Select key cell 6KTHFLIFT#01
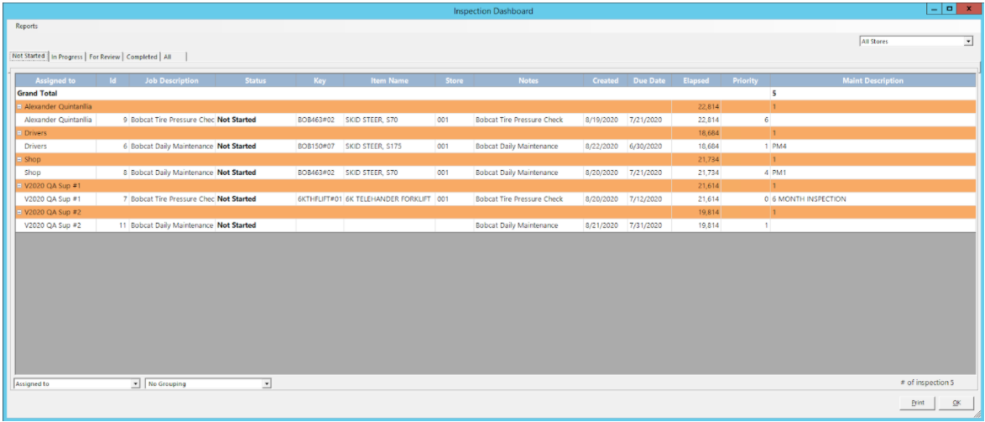 [x=320, y=199]
